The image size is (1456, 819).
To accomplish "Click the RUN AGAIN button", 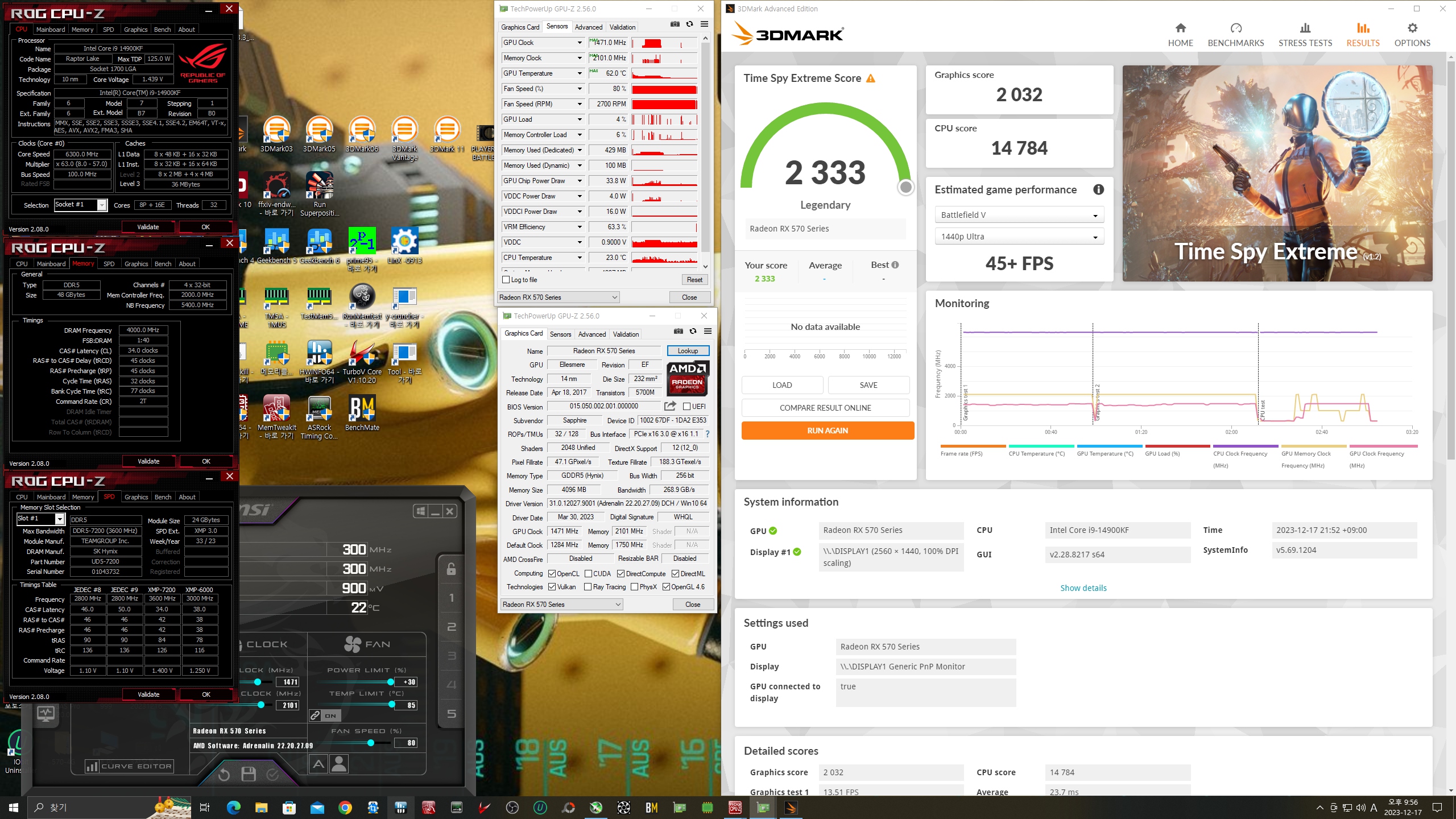I will tap(828, 431).
